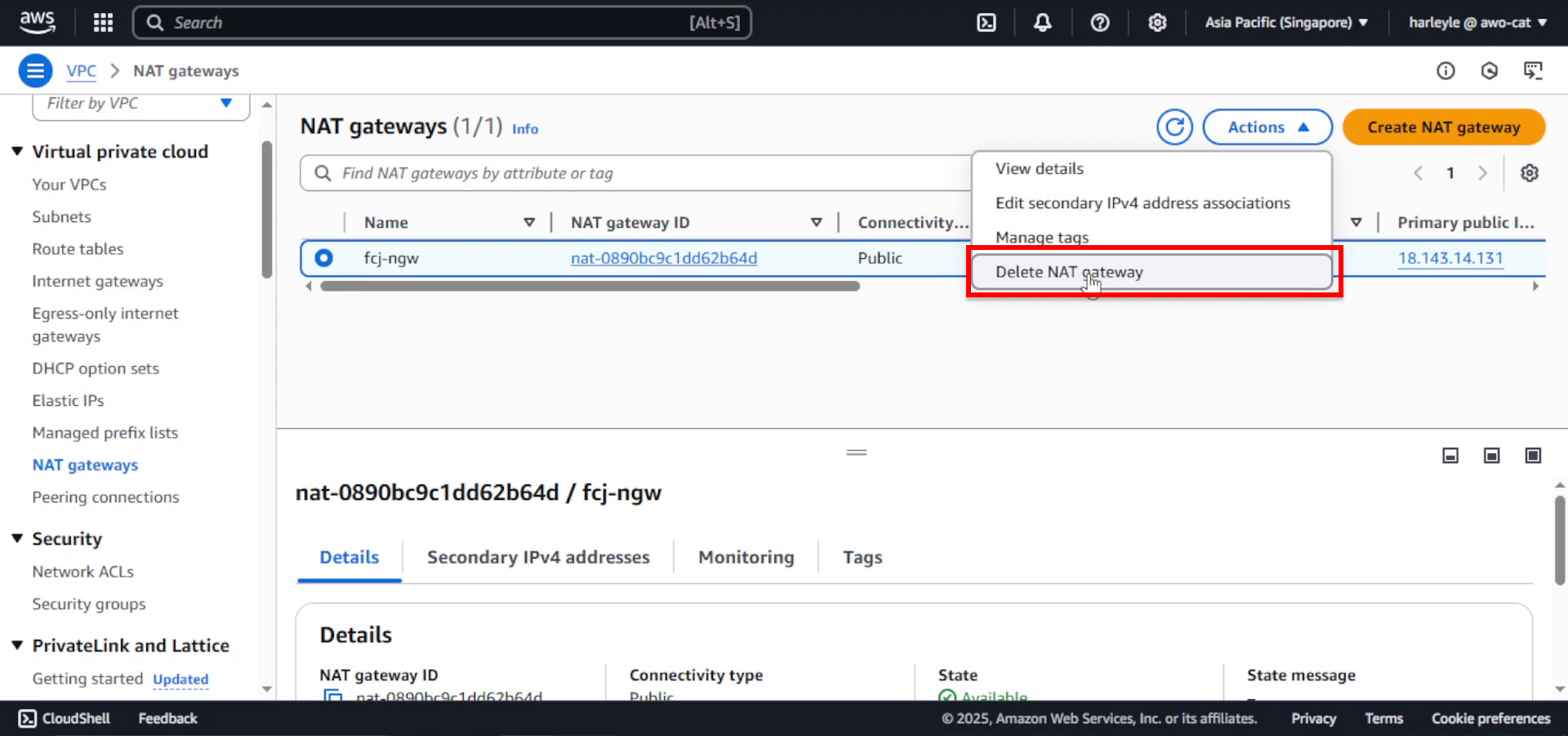Open the VPC breadcrumb link
1568x736 pixels.
pyautogui.click(x=81, y=71)
